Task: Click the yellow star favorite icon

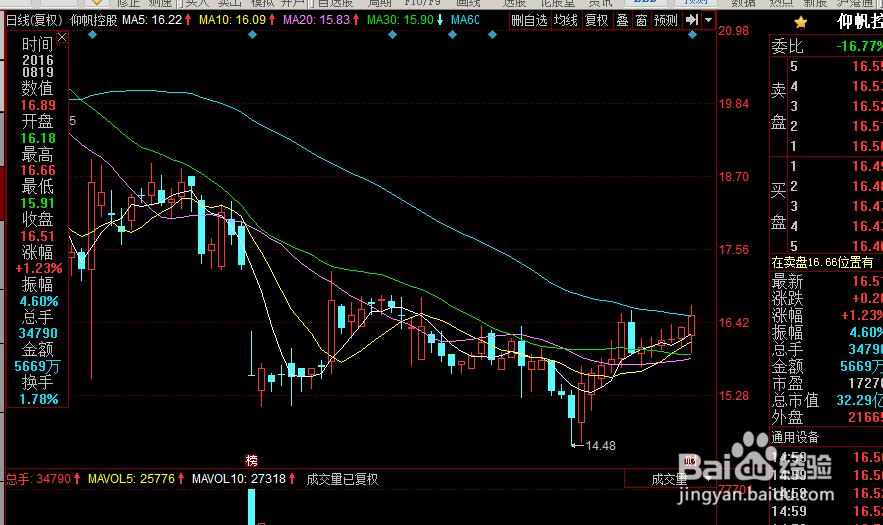Action: (x=800, y=23)
